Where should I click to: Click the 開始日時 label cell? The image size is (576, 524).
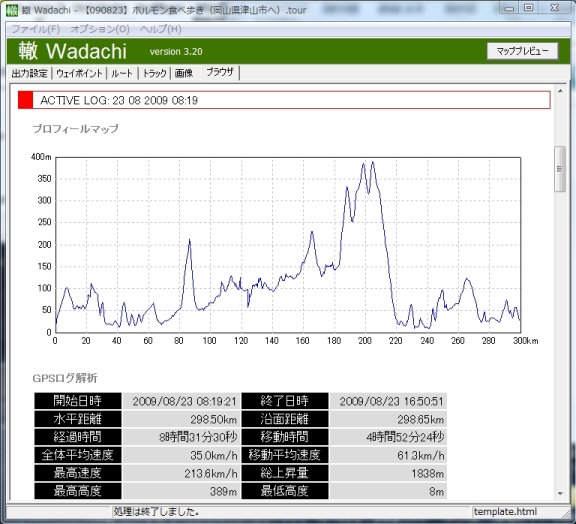tap(78, 401)
